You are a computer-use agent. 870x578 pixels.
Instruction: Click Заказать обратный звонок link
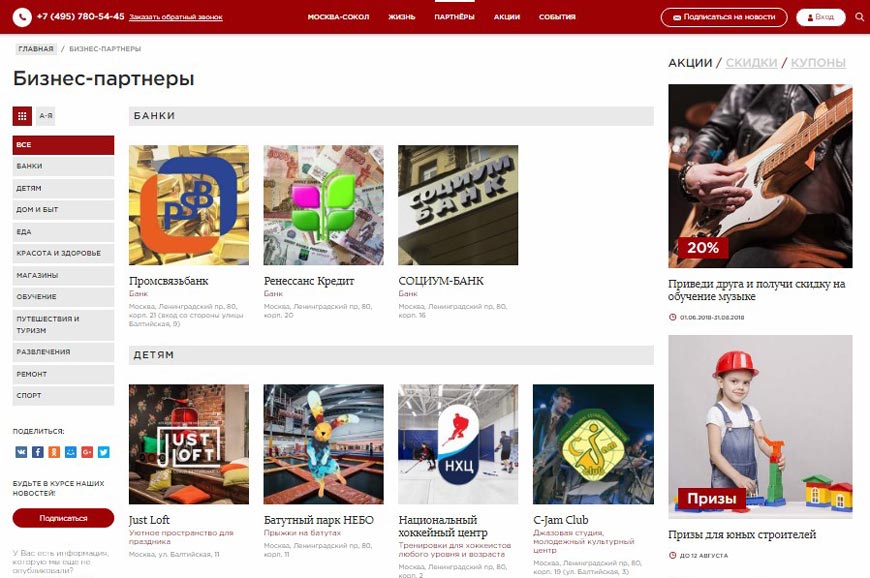[176, 17]
